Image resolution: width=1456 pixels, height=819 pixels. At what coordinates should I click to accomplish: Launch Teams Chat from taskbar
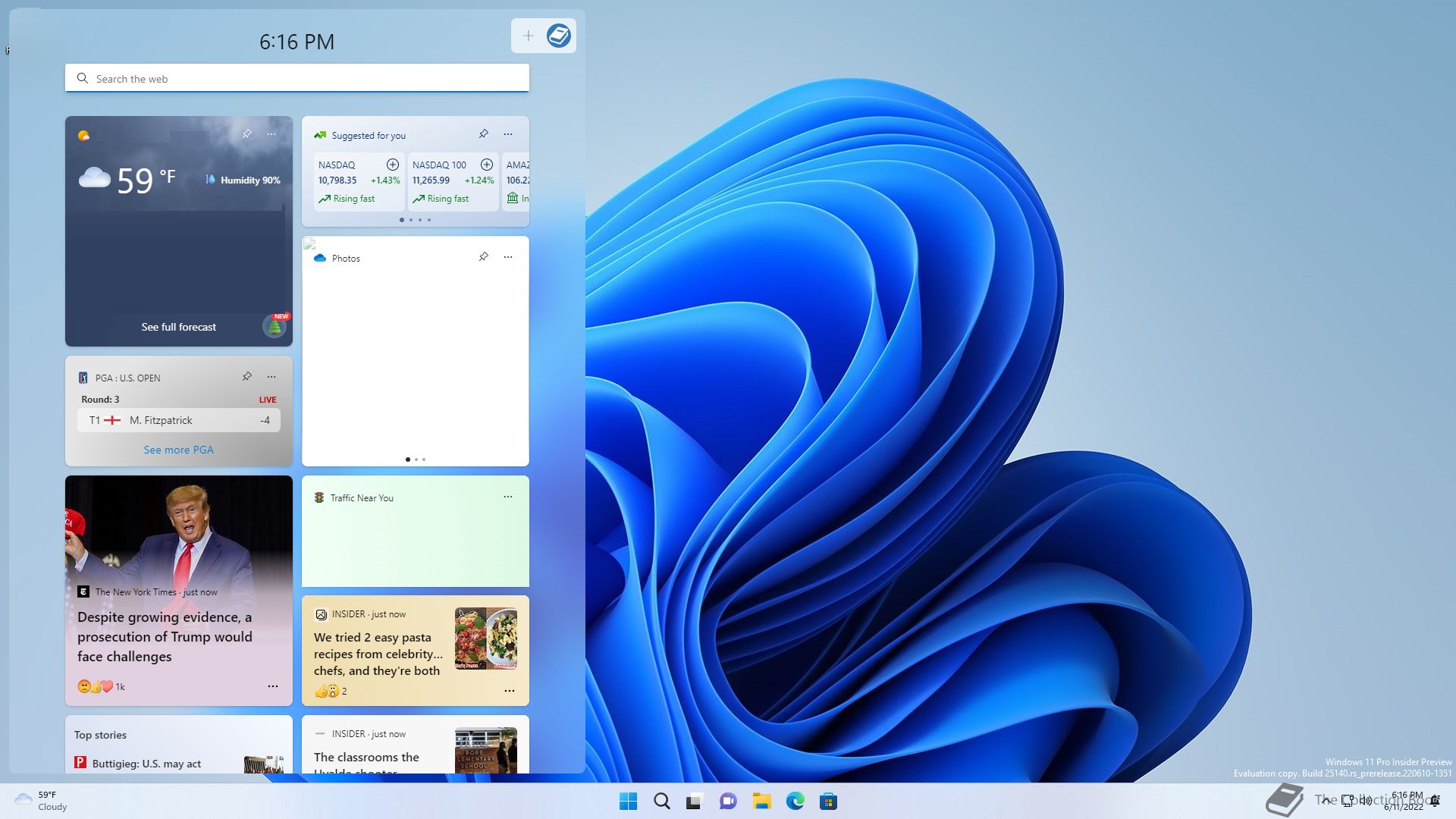728,801
